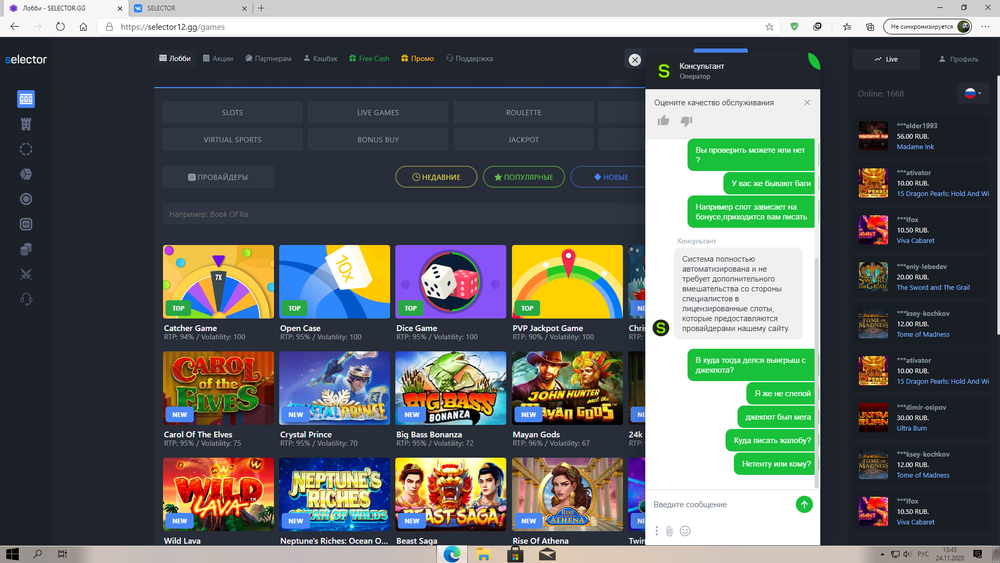Open chat options three-dot menu

click(x=656, y=530)
